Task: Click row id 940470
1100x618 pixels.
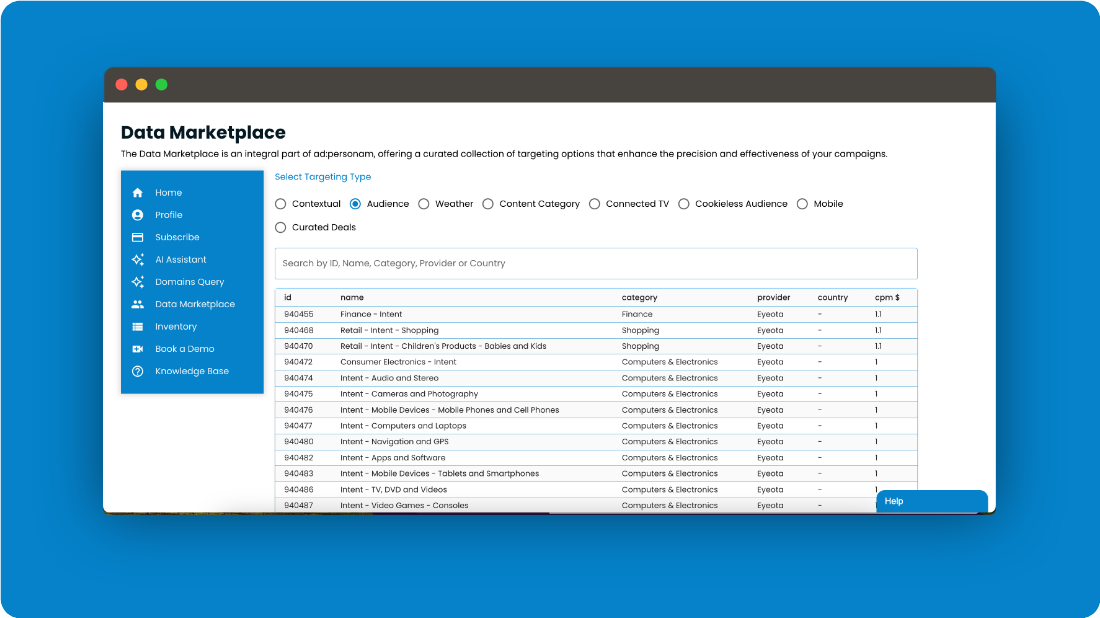Action: tap(298, 347)
